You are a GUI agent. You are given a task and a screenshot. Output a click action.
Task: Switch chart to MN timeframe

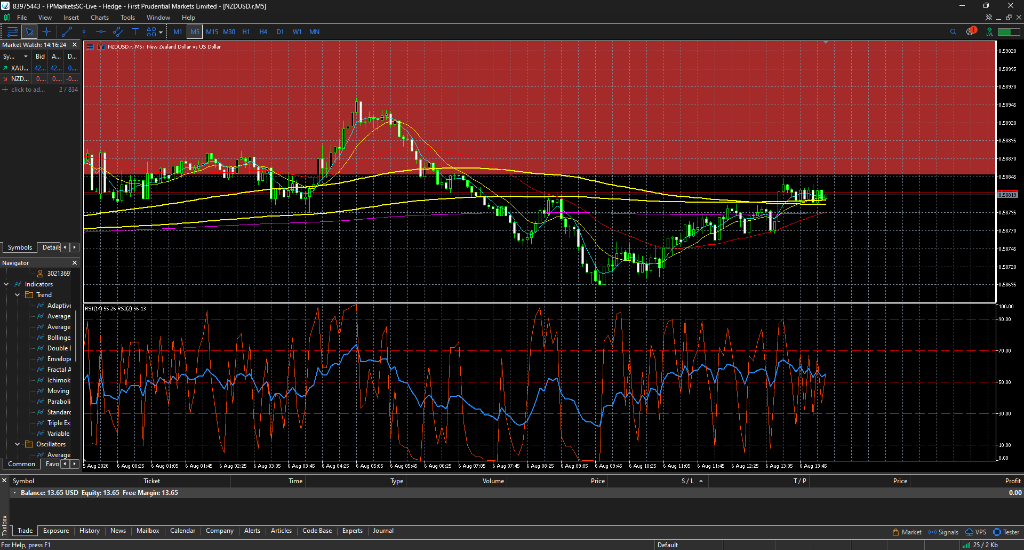[x=314, y=31]
